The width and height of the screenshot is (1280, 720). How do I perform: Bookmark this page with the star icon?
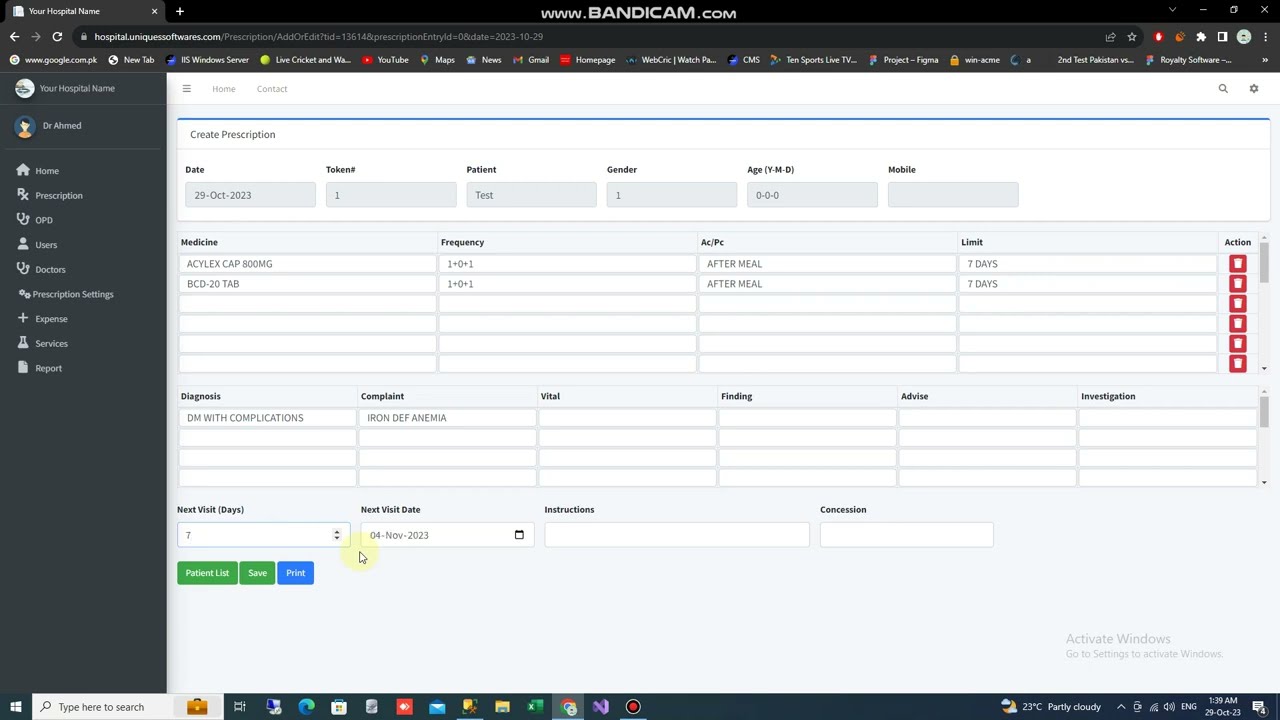[1132, 37]
